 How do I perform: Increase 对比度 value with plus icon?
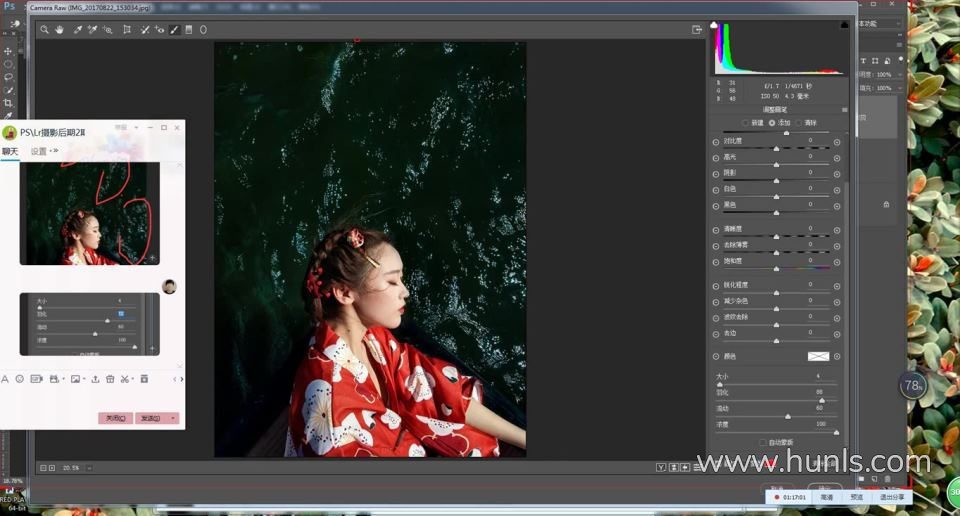837,142
